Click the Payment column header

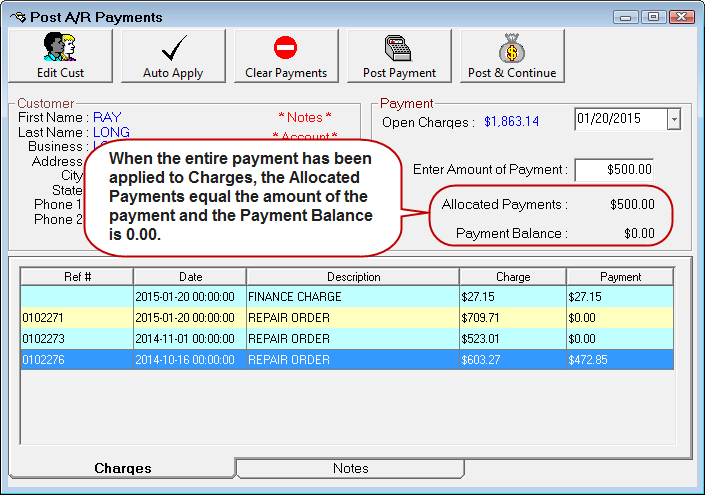(x=619, y=277)
